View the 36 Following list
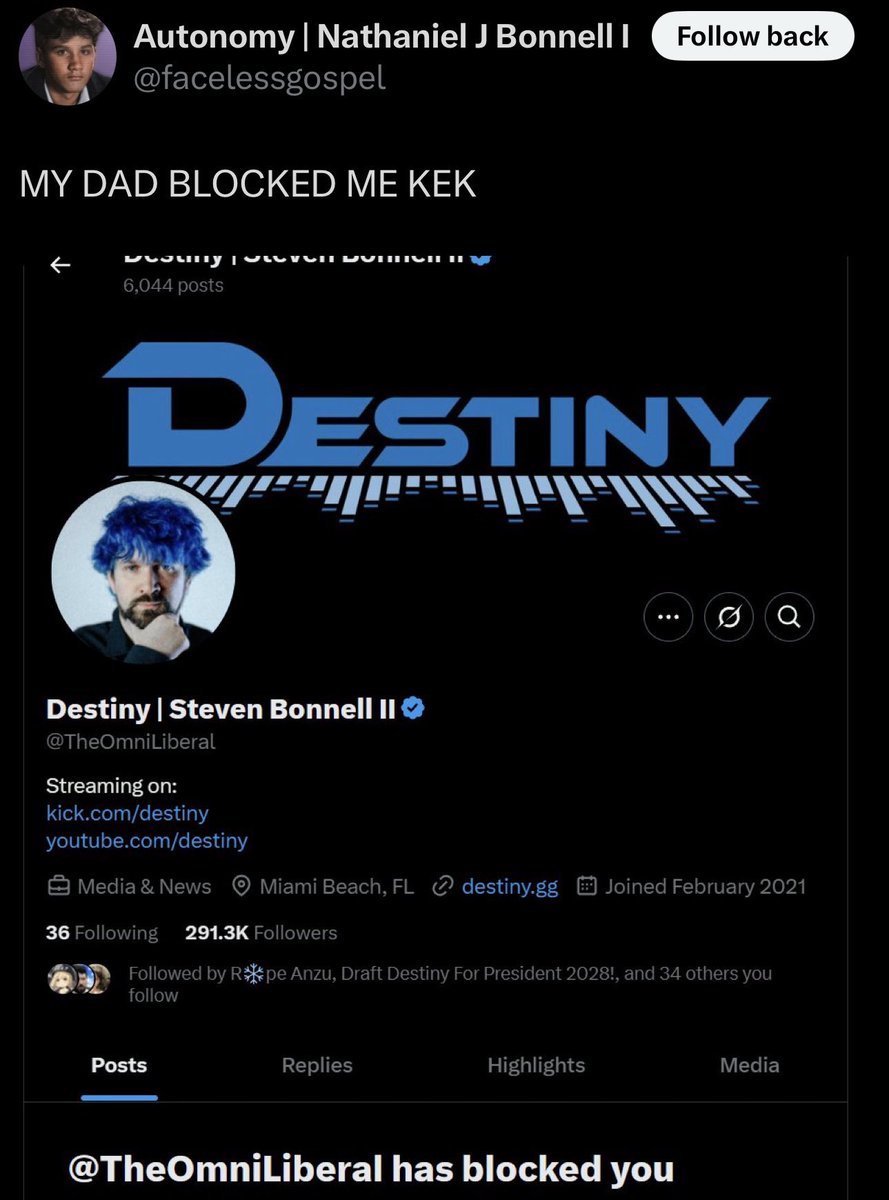 point(102,933)
